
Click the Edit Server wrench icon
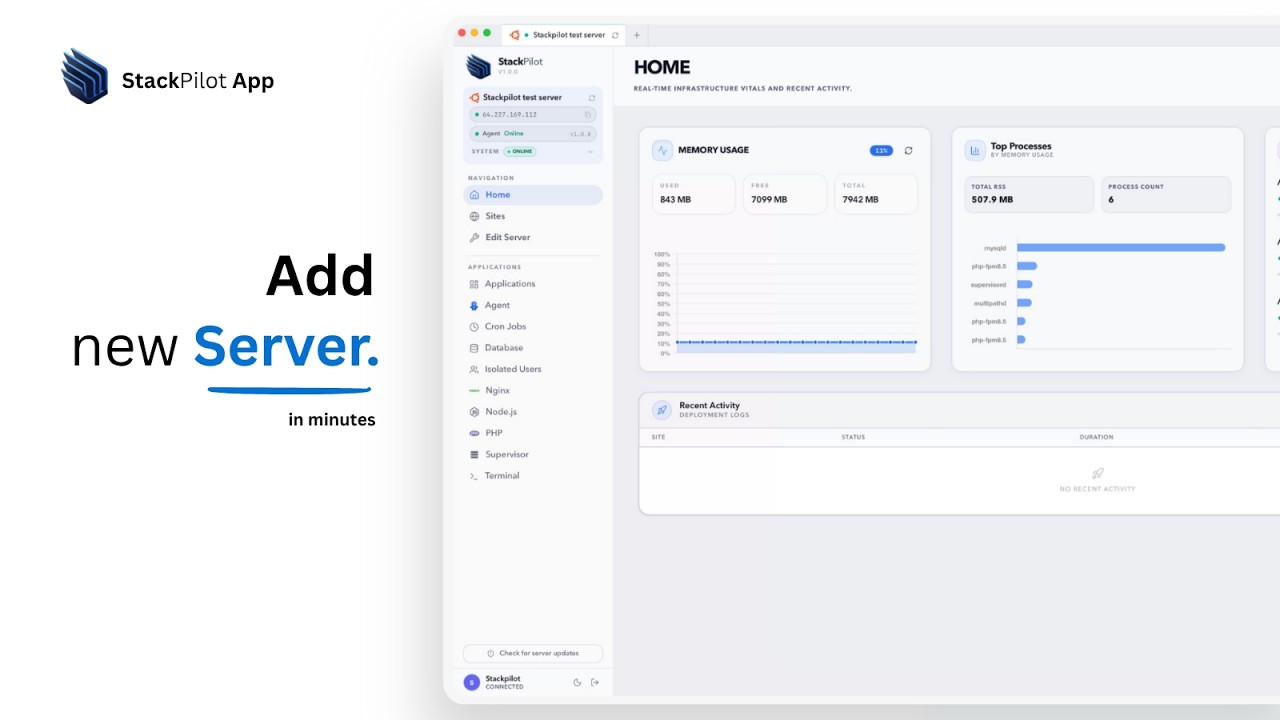click(475, 238)
